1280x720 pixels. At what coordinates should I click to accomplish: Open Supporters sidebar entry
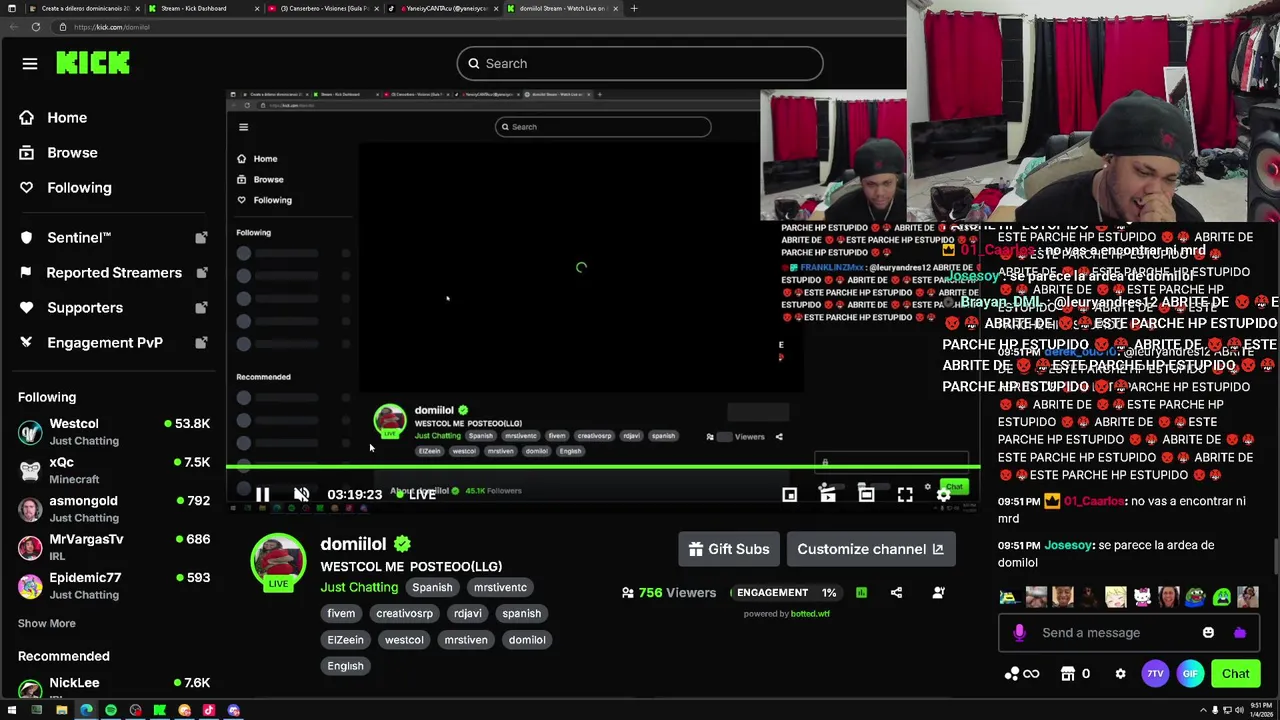113,307
